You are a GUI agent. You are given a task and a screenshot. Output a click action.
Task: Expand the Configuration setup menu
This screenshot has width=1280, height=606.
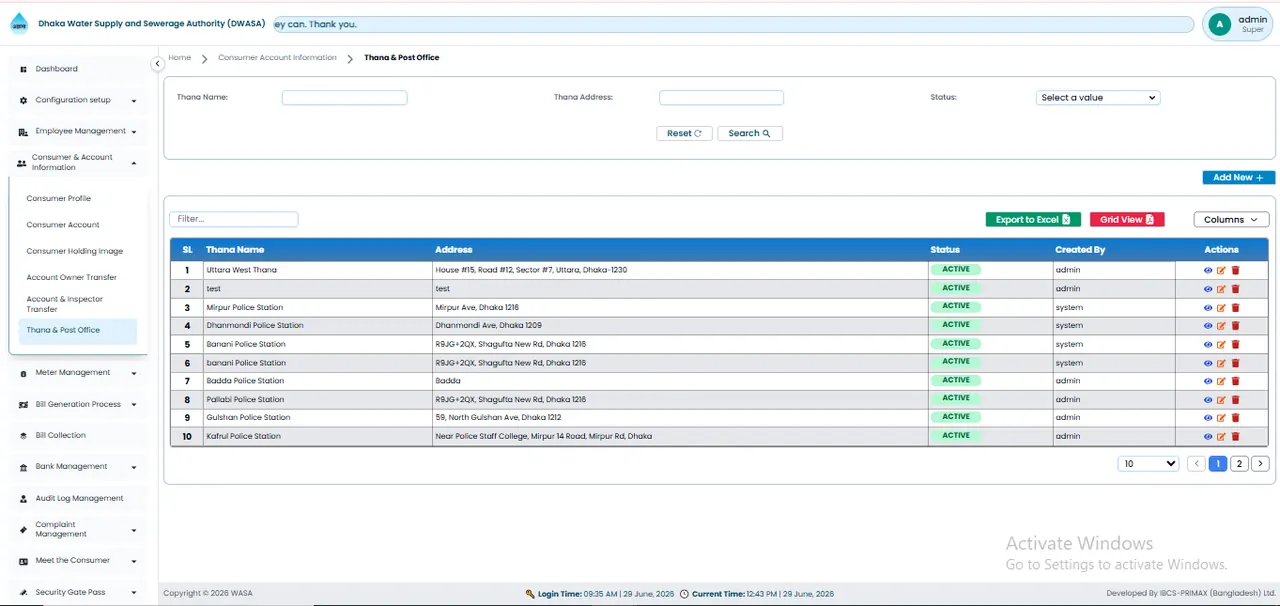78,100
